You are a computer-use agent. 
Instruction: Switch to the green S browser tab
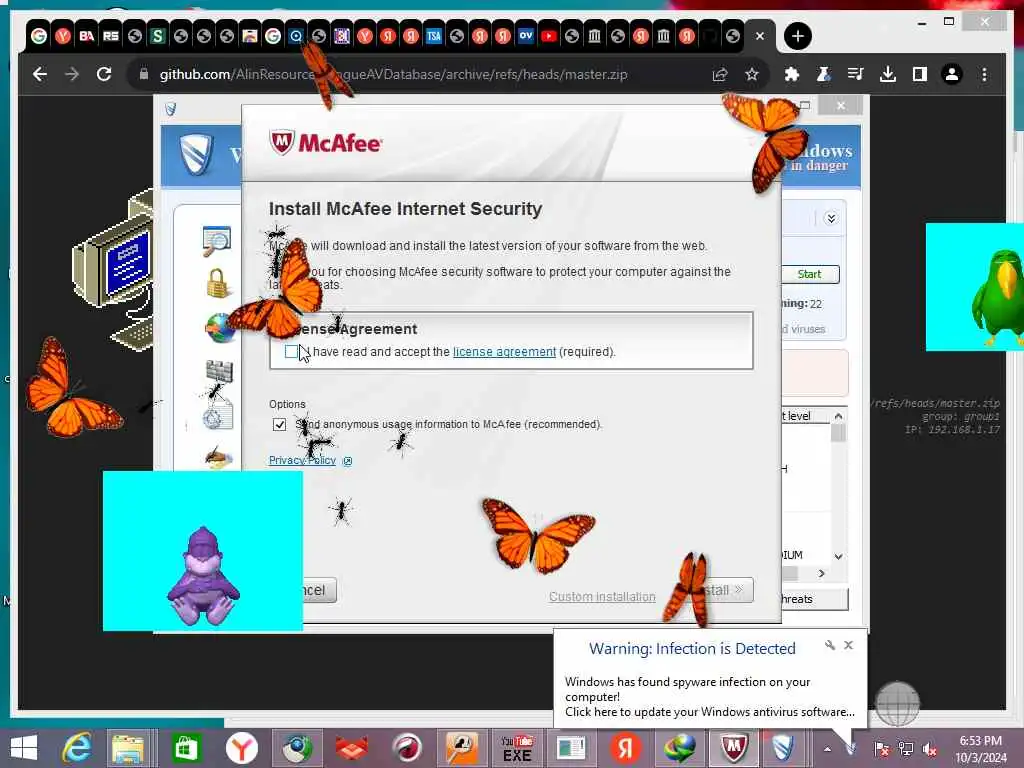157,36
